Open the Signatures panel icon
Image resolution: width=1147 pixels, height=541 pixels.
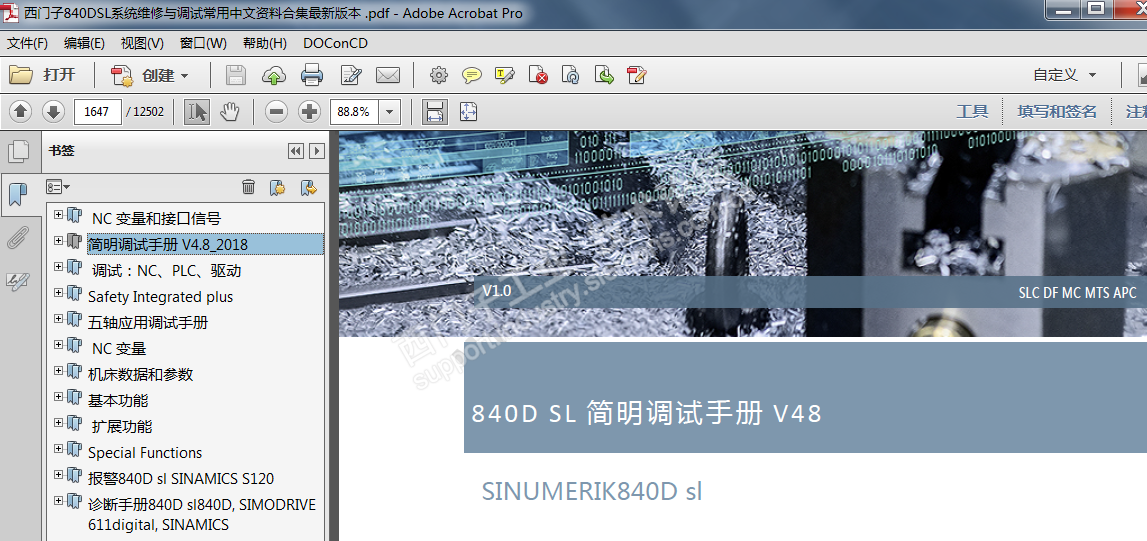click(x=18, y=281)
